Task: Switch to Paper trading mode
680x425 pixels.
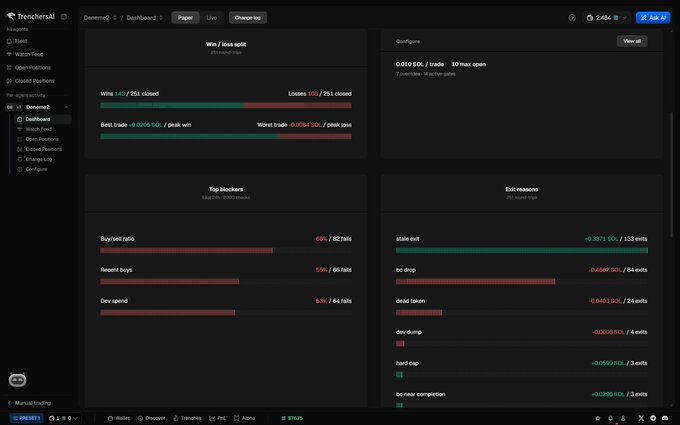Action: [185, 18]
